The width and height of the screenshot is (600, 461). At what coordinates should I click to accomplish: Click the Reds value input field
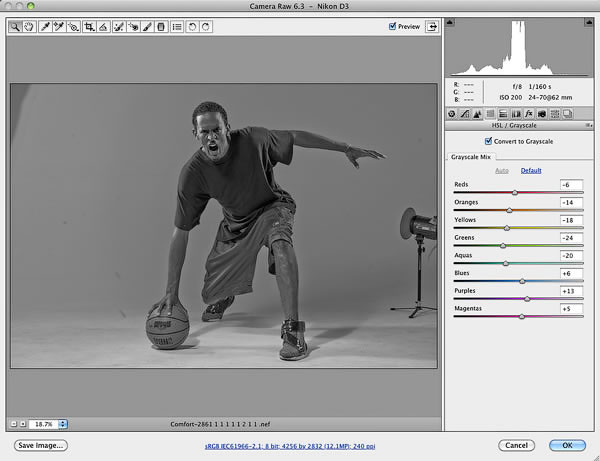tap(571, 185)
